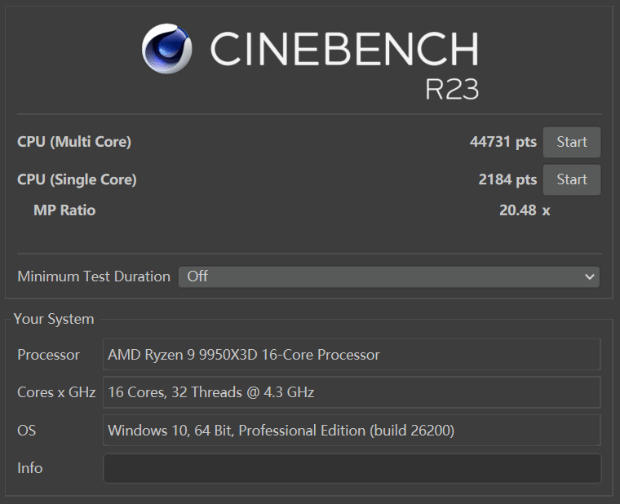Viewport: 620px width, 504px height.
Task: Click the OS version field
Action: (352, 431)
